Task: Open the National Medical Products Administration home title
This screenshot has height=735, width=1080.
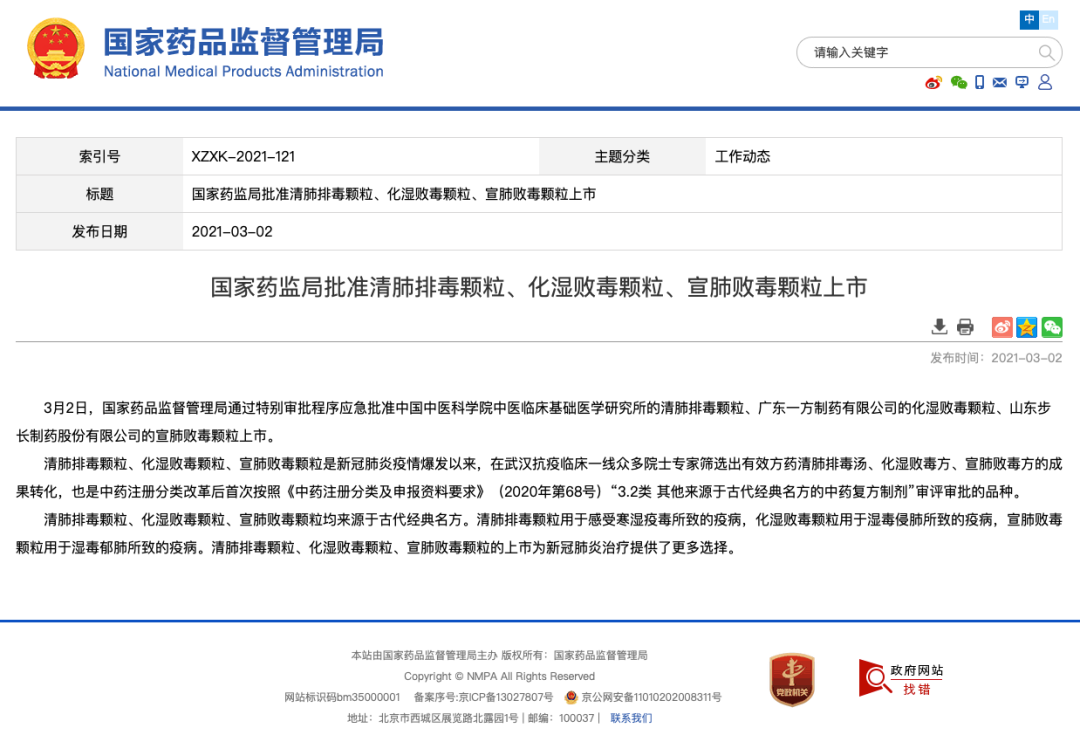Action: pos(243,52)
